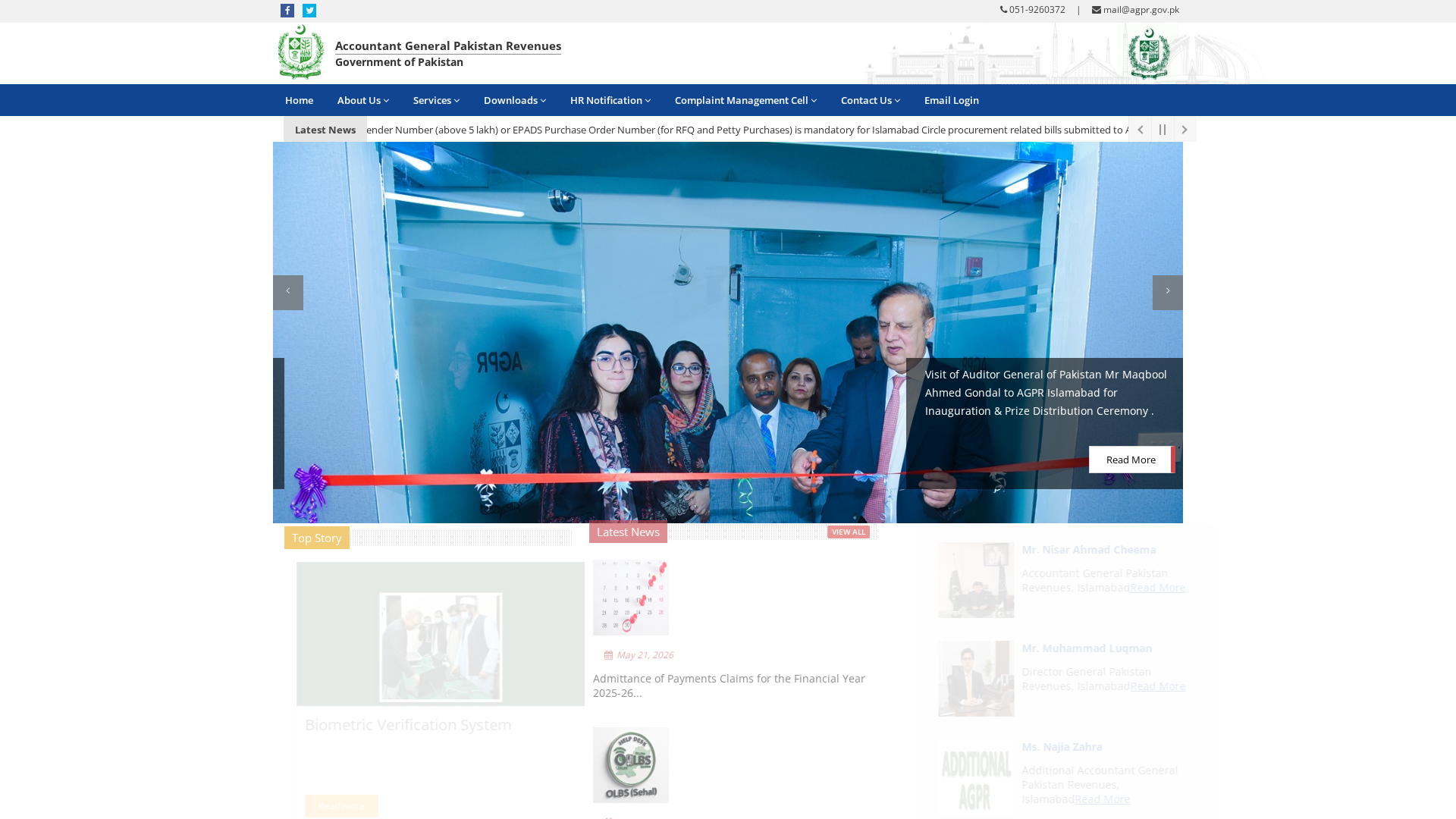Click the 051-9260372 phone number
The width and height of the screenshot is (1456, 819).
click(1037, 10)
